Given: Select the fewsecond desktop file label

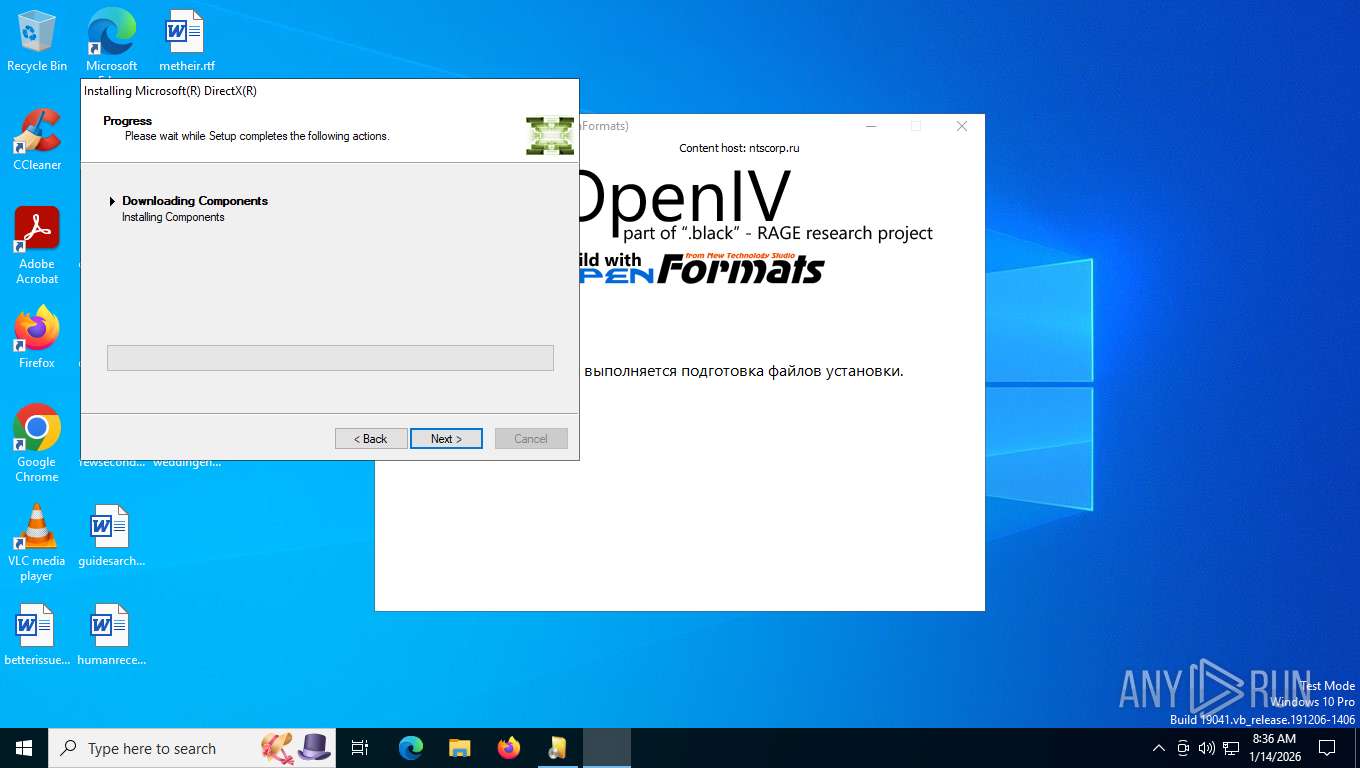Looking at the screenshot, I should (x=112, y=462).
